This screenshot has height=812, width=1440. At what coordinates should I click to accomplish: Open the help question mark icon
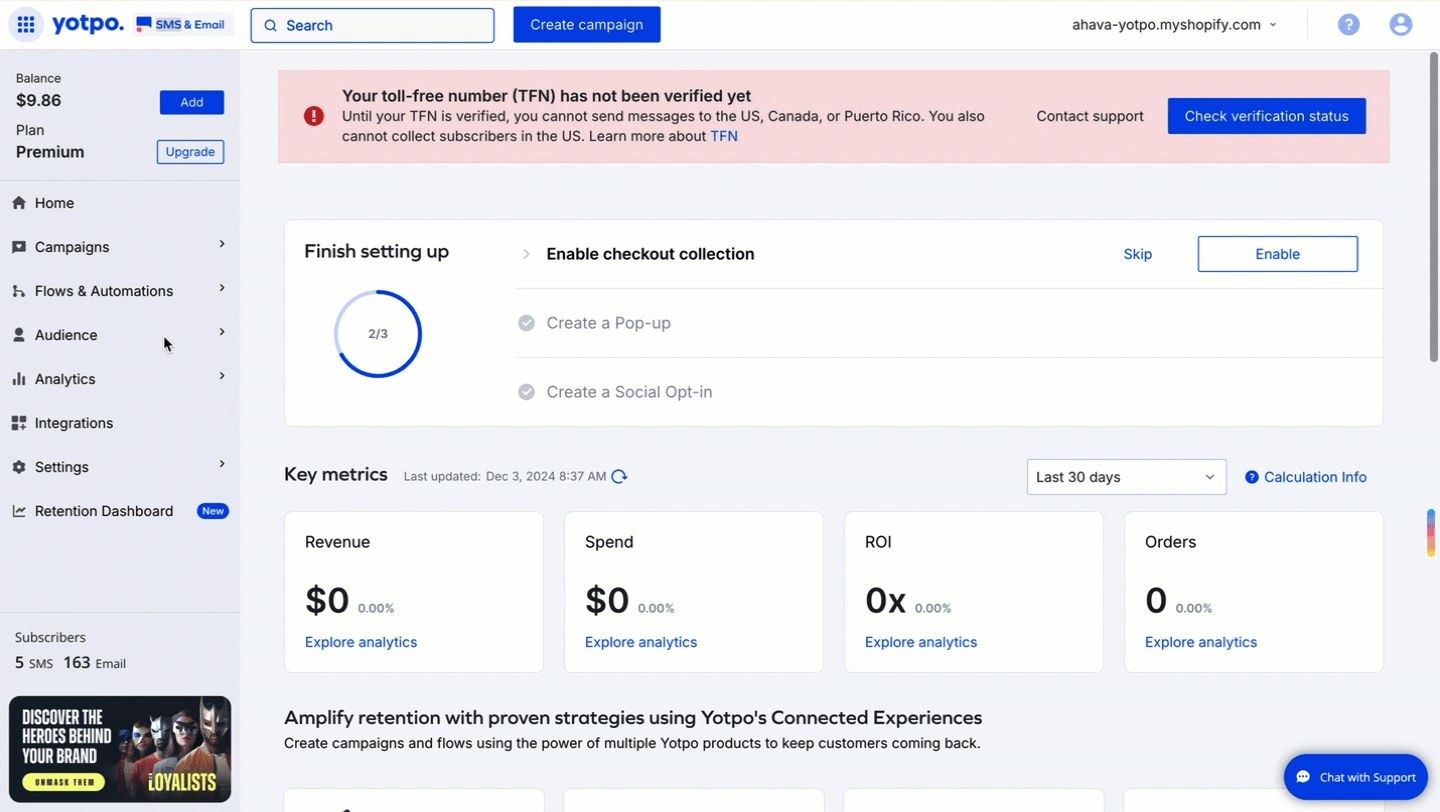[x=1349, y=25]
